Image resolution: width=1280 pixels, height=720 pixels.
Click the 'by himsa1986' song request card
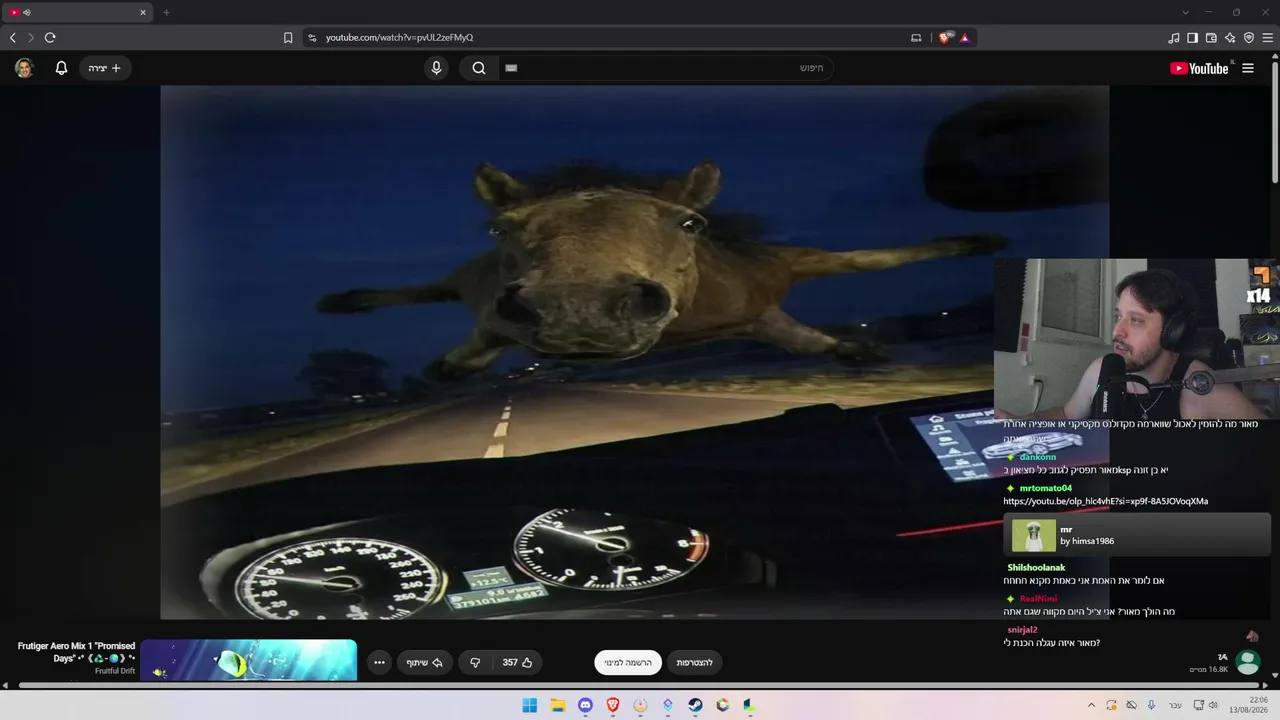1137,535
